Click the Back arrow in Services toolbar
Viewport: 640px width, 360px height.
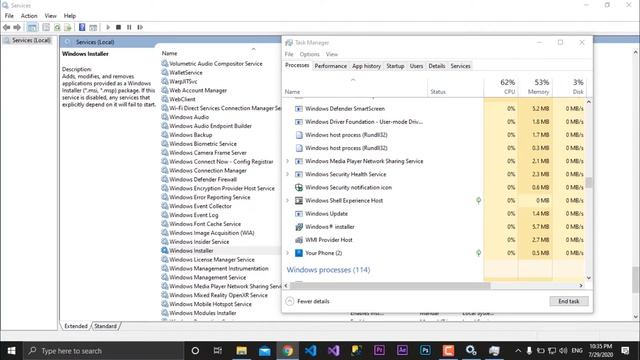[x=6, y=27]
